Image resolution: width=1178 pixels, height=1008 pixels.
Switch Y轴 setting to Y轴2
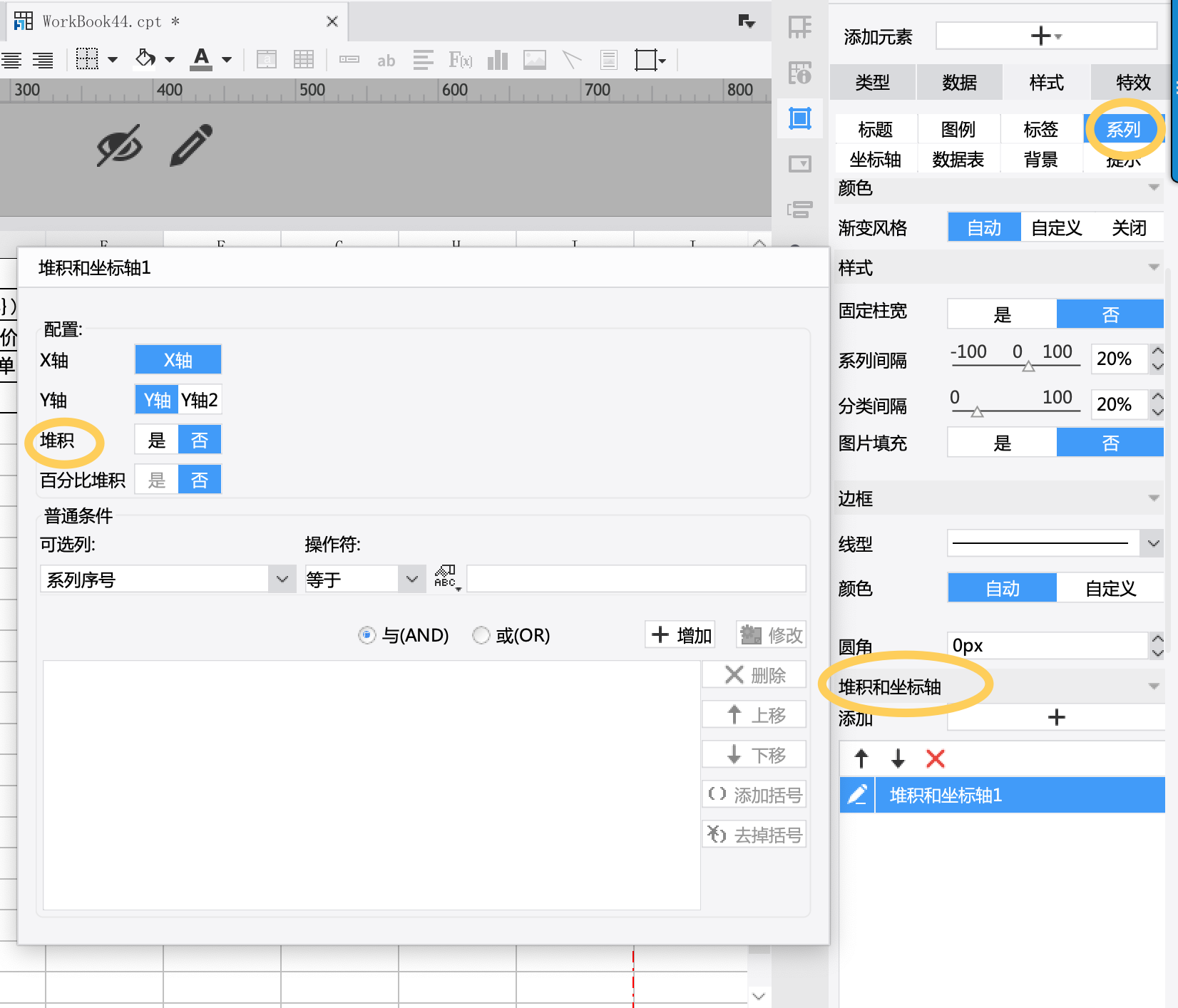(x=200, y=400)
